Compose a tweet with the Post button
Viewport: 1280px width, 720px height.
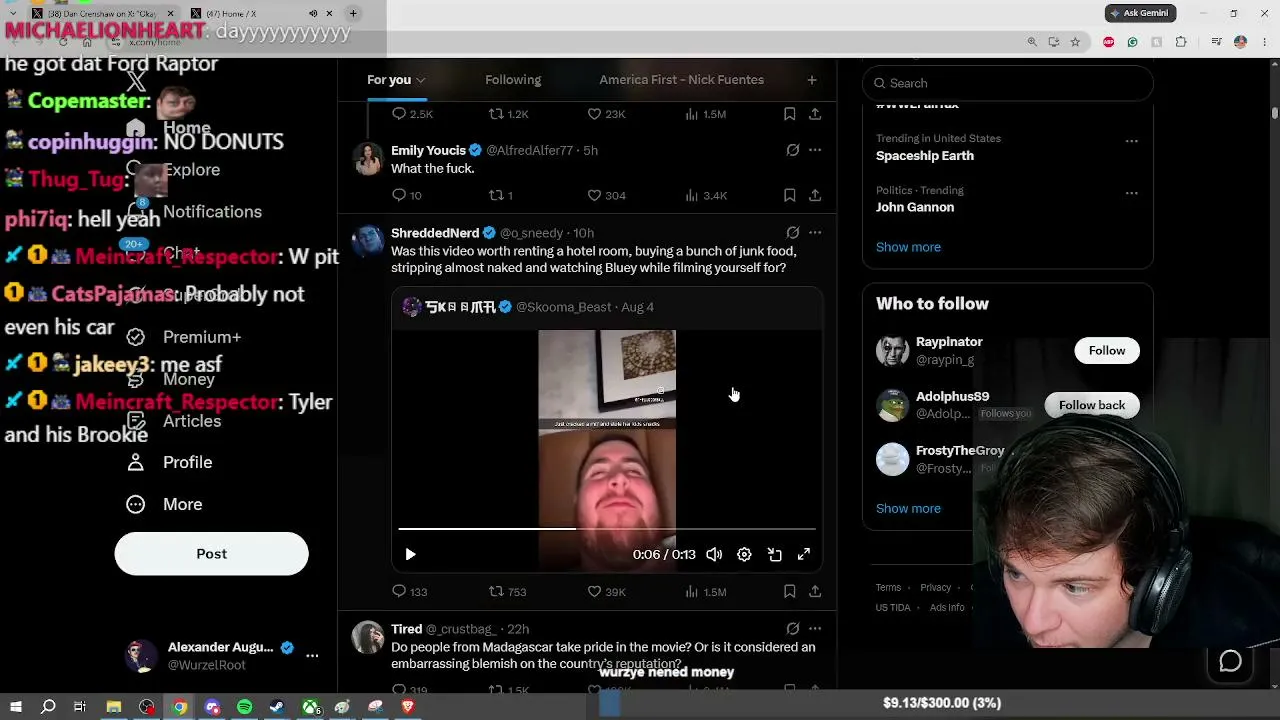pyautogui.click(x=211, y=554)
